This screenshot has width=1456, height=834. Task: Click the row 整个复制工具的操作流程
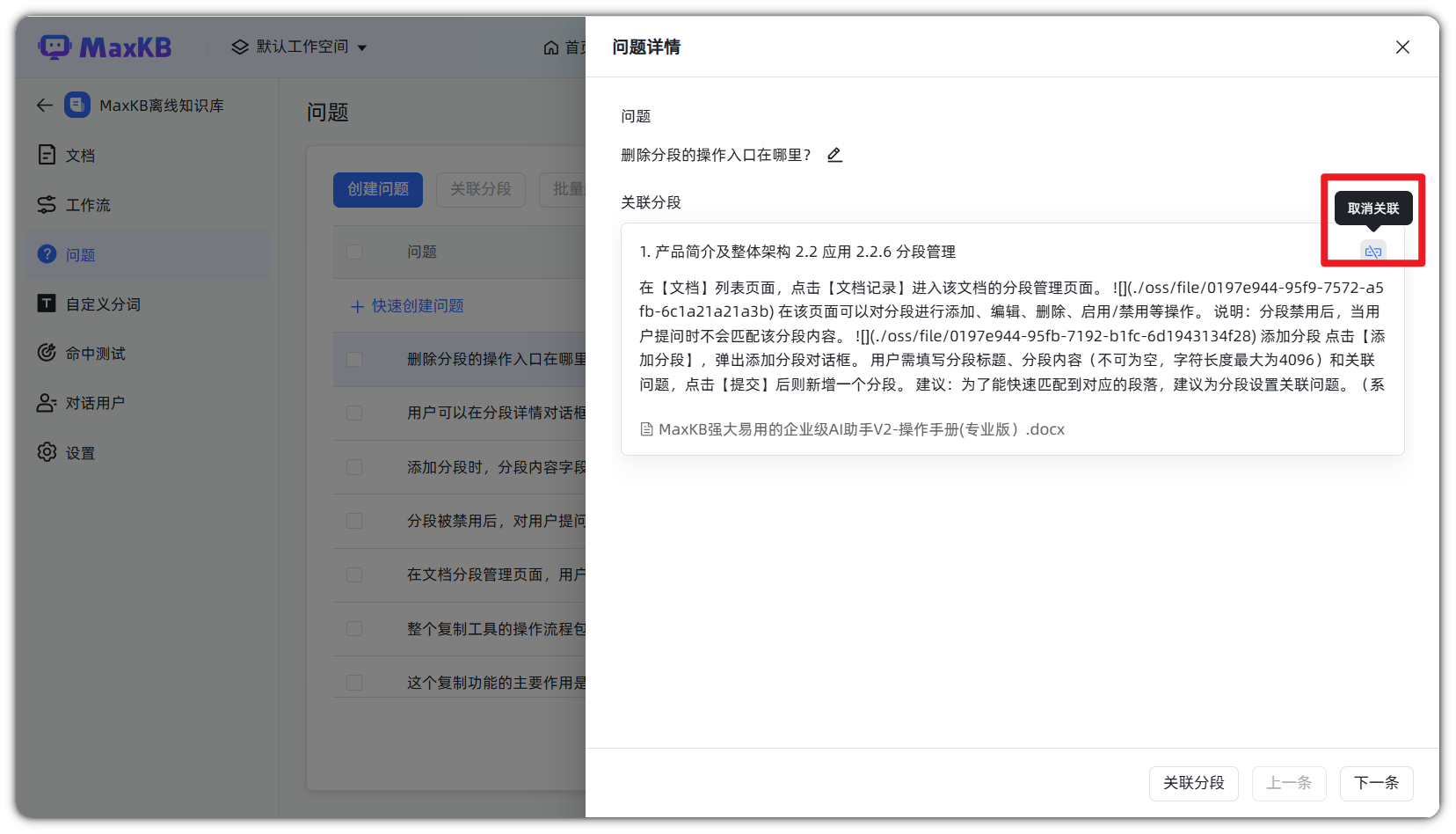coord(460,629)
